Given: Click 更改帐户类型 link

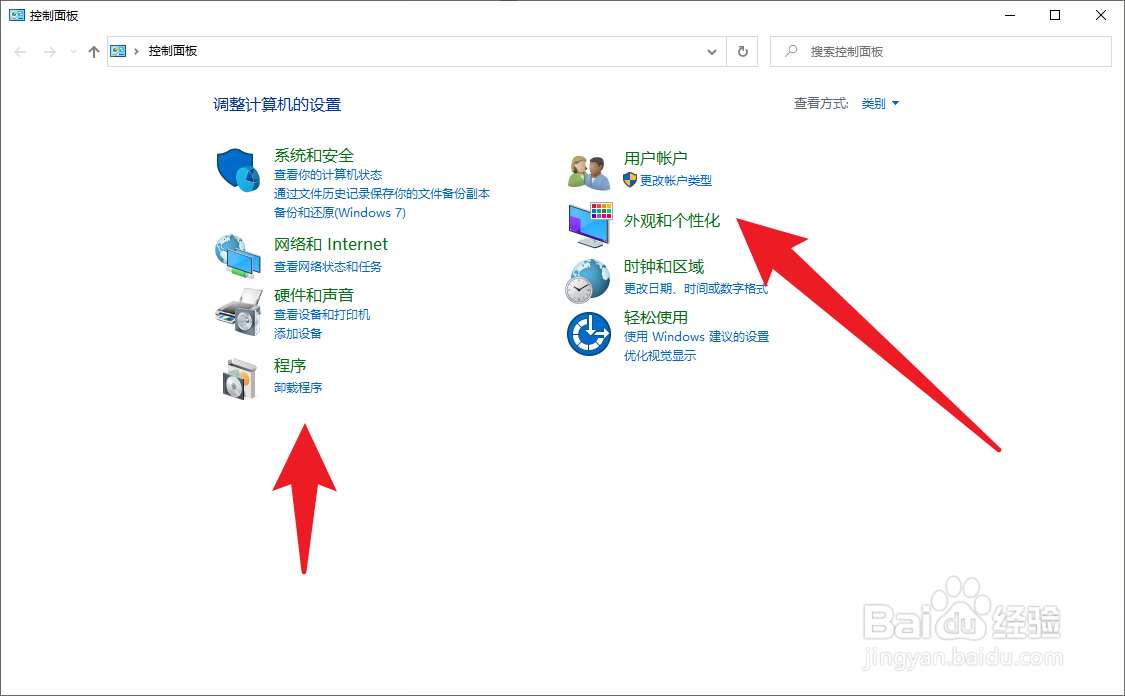Looking at the screenshot, I should pos(676,180).
